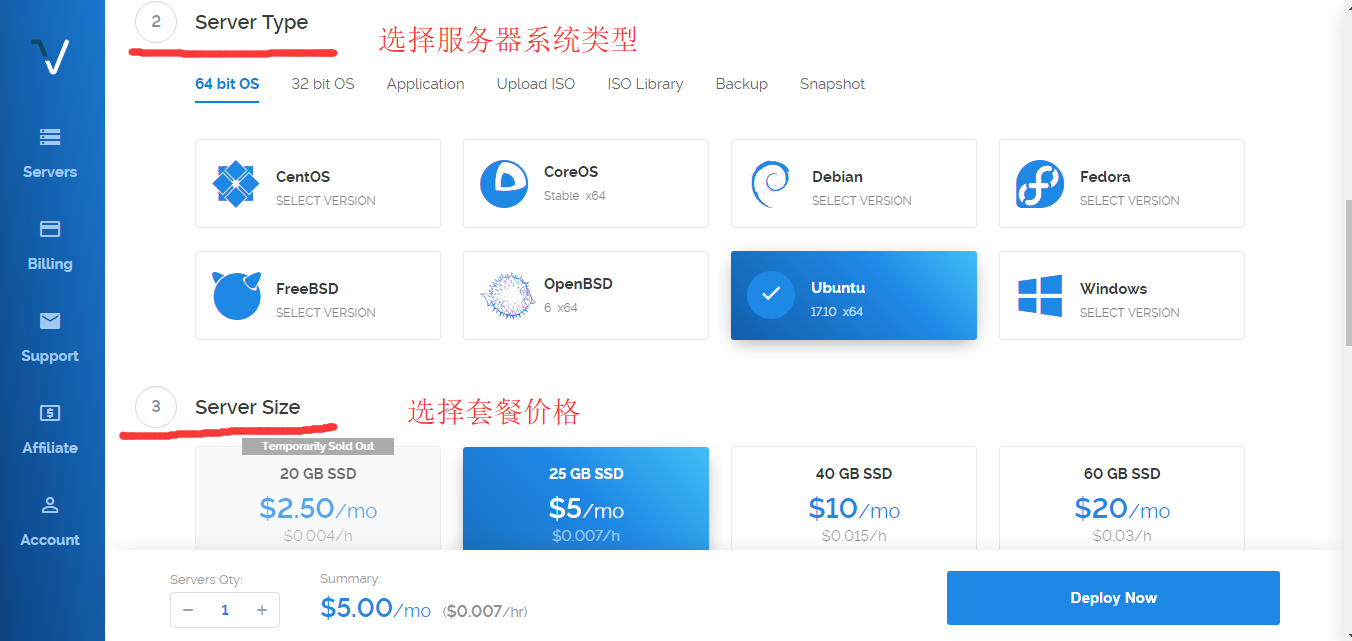Viewport: 1352px width, 641px height.
Task: Go to Servers via sidebar label
Action: (50, 172)
